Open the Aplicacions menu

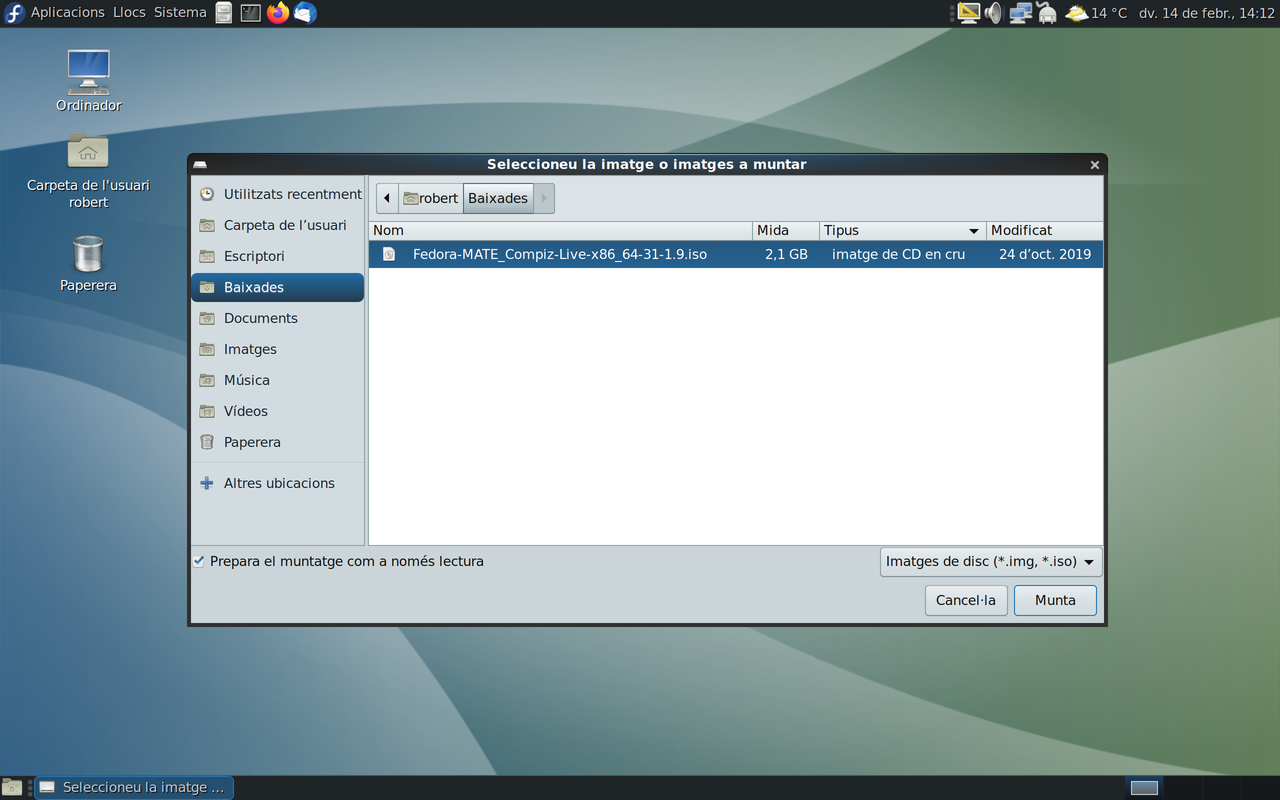coord(67,13)
